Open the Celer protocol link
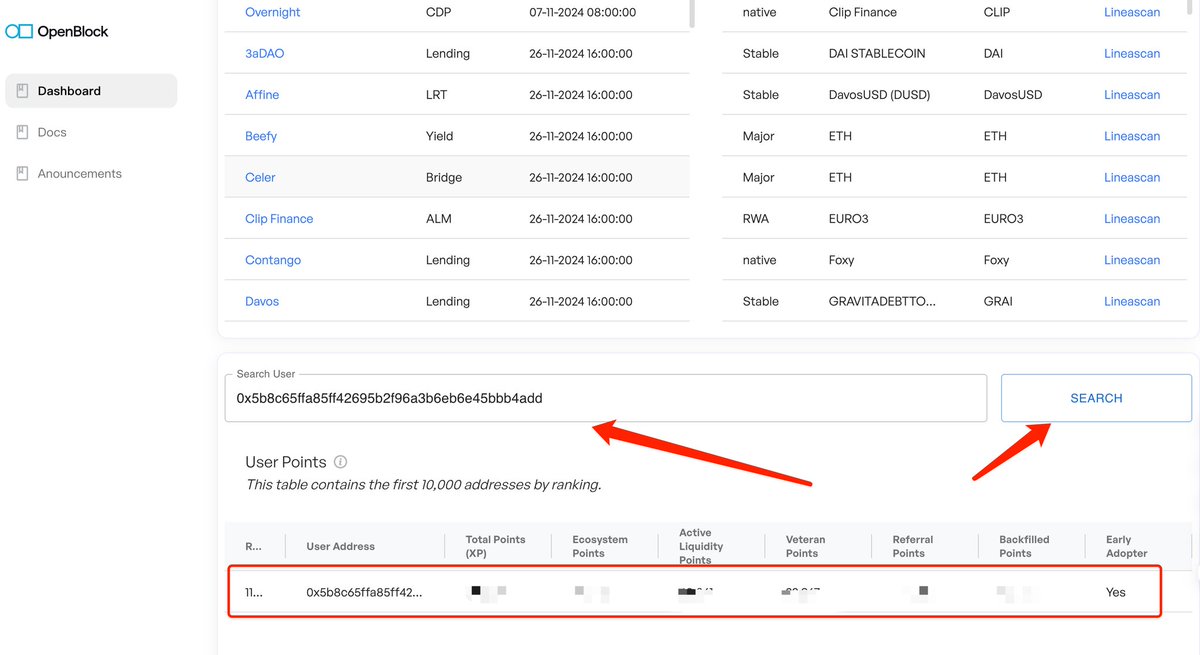Image resolution: width=1200 pixels, height=655 pixels. click(x=260, y=177)
